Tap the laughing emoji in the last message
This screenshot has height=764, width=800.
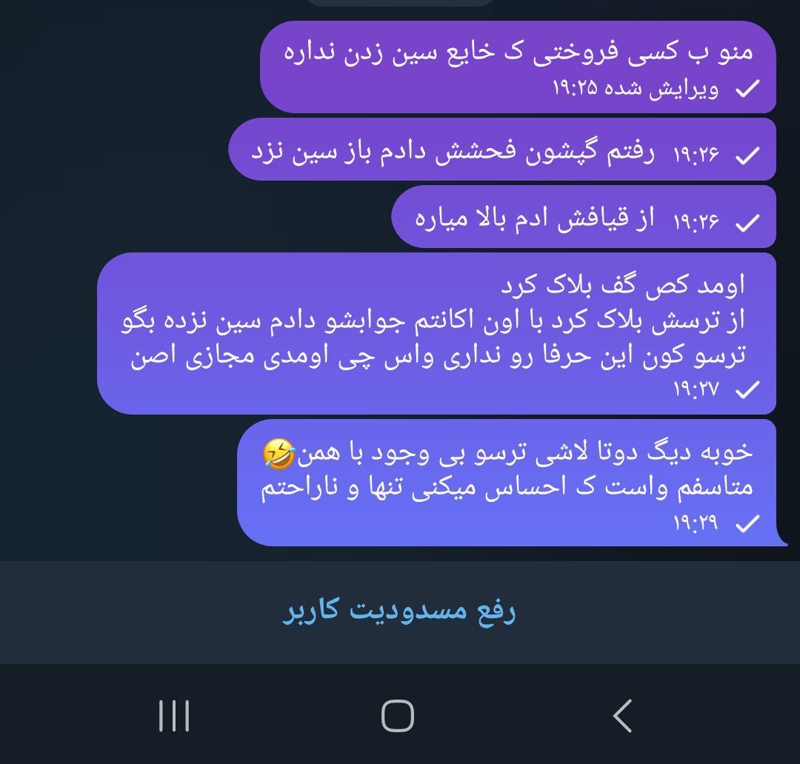[279, 454]
